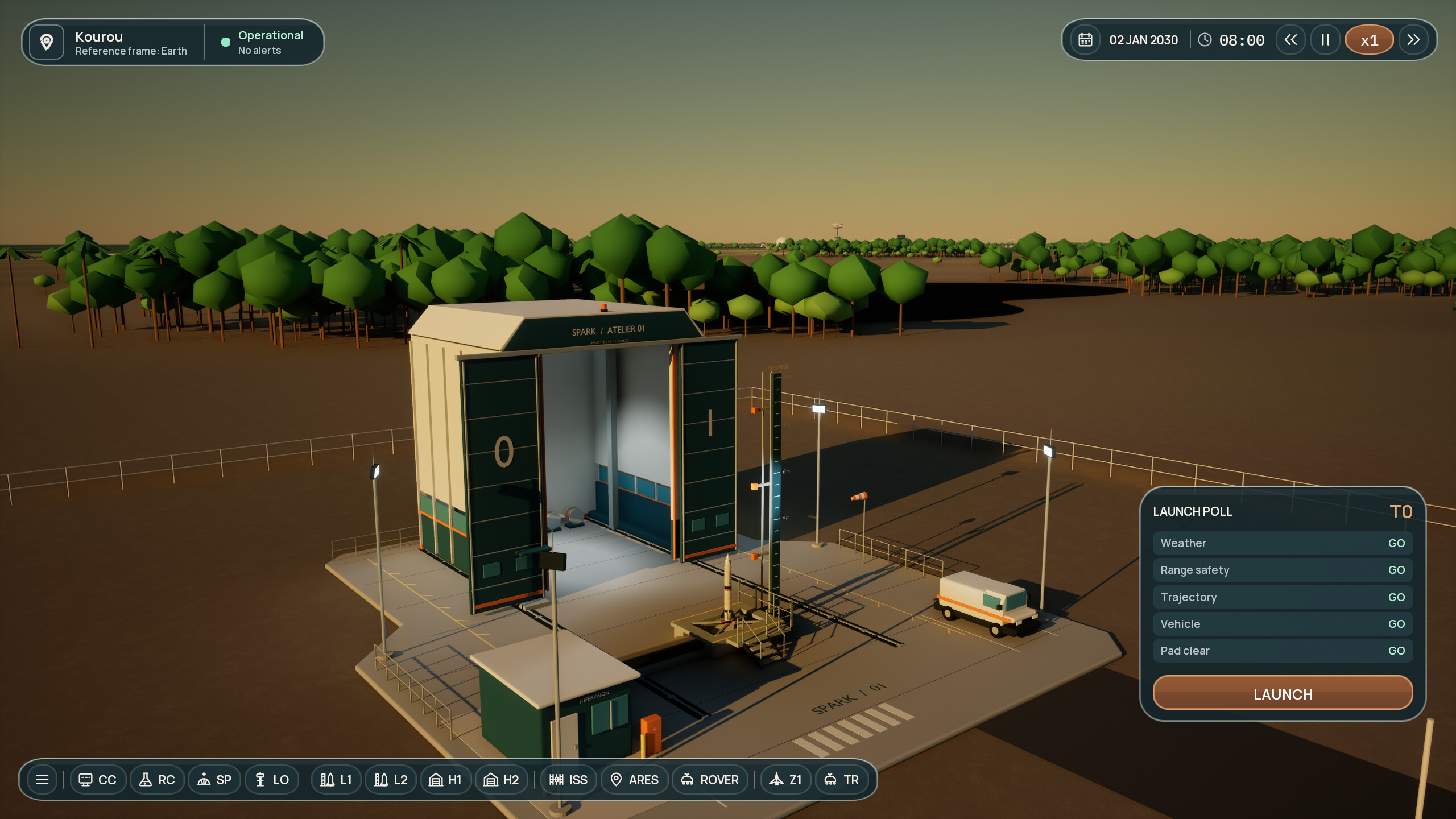
Task: Click the LAUNCH POLL panel title
Action: pyautogui.click(x=1193, y=511)
